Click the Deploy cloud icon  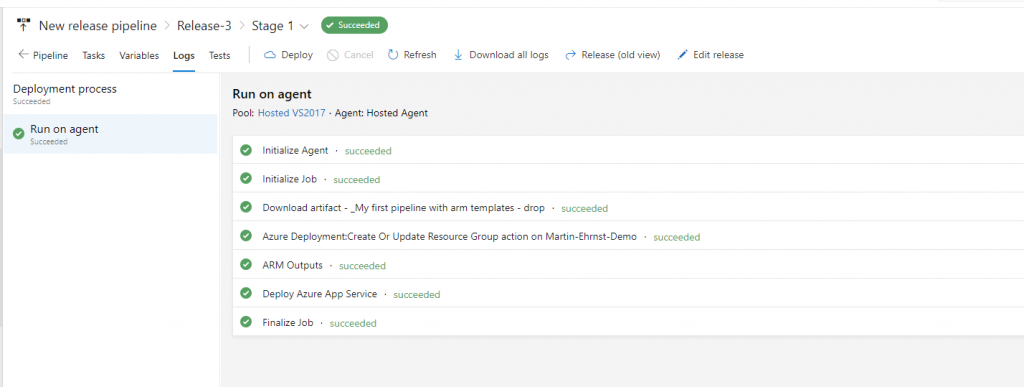point(270,55)
